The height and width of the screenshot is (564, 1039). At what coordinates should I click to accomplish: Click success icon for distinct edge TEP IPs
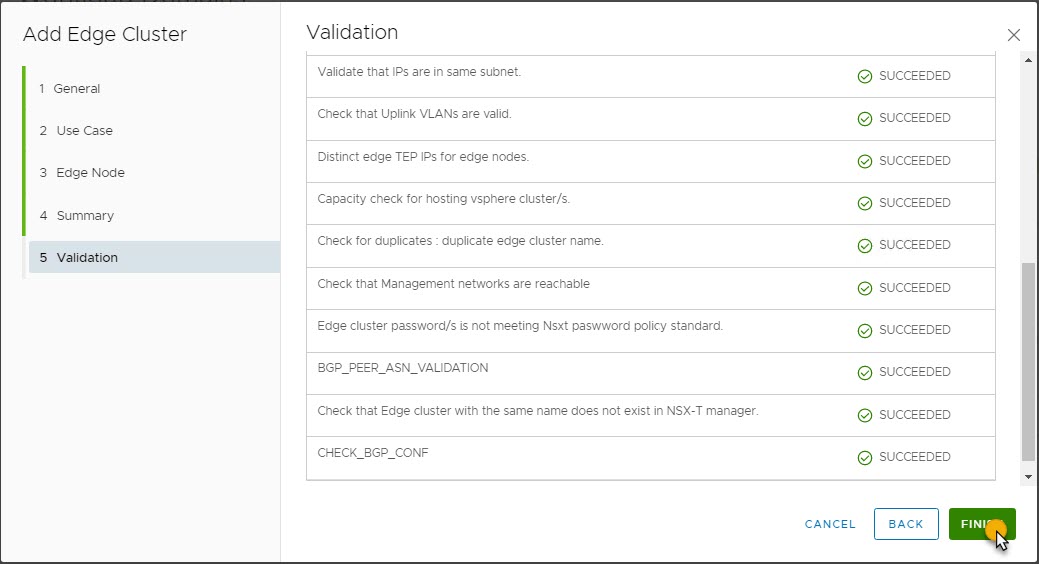(865, 161)
